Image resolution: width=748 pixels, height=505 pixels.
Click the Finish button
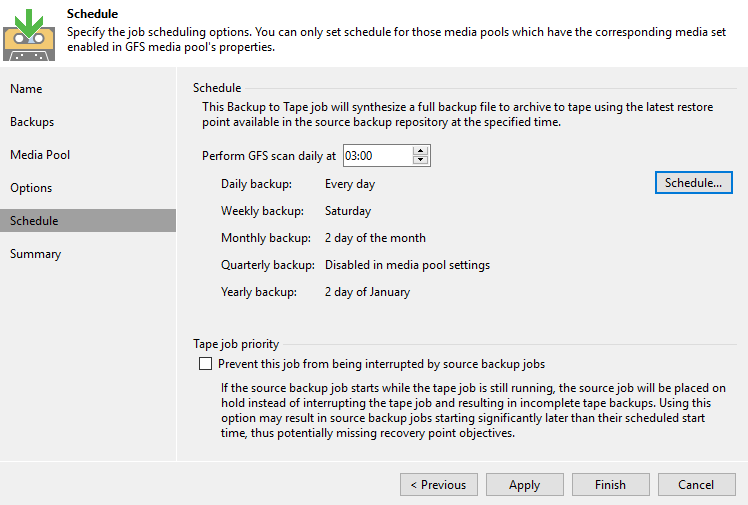(x=610, y=485)
